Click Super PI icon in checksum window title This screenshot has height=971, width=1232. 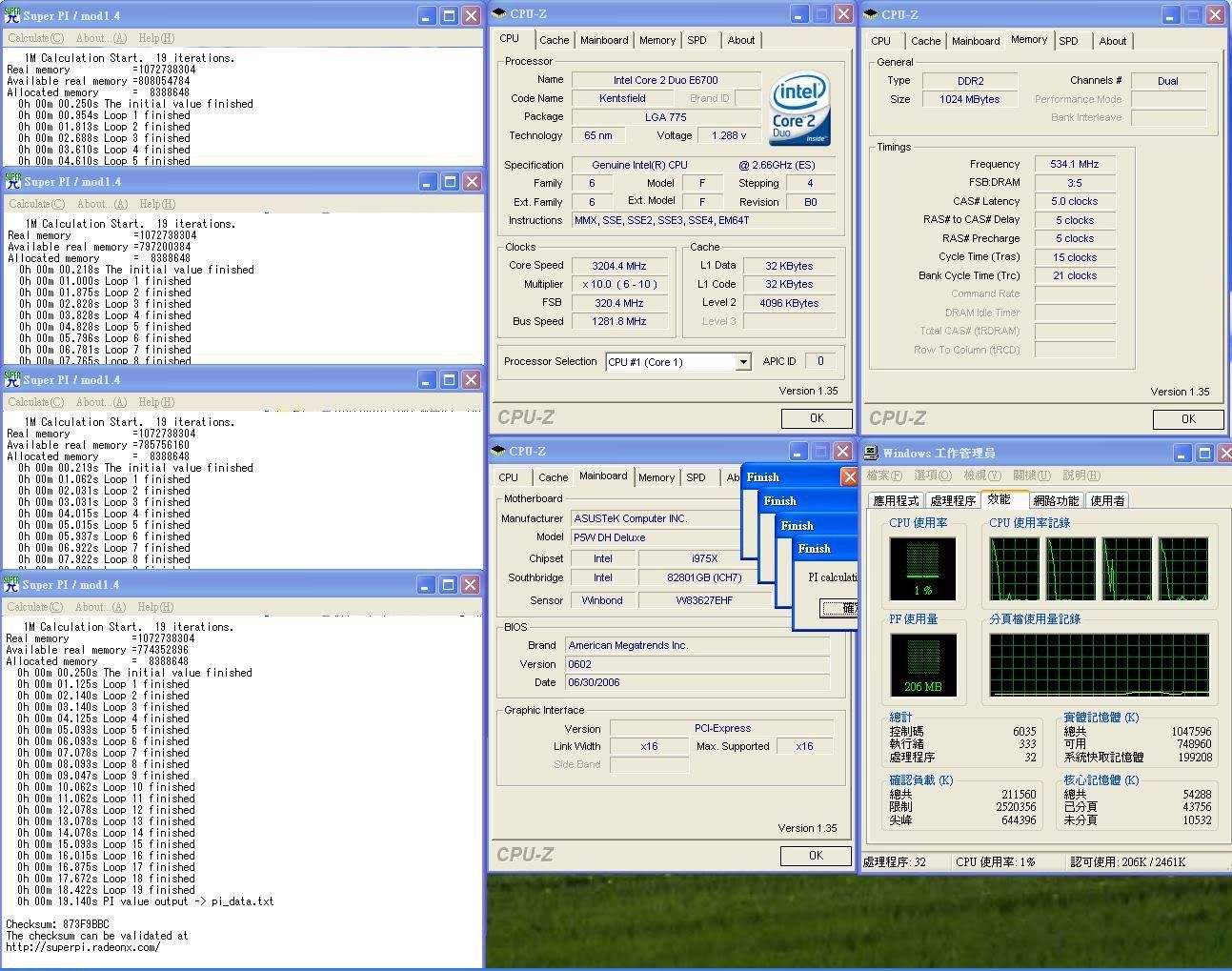point(12,583)
